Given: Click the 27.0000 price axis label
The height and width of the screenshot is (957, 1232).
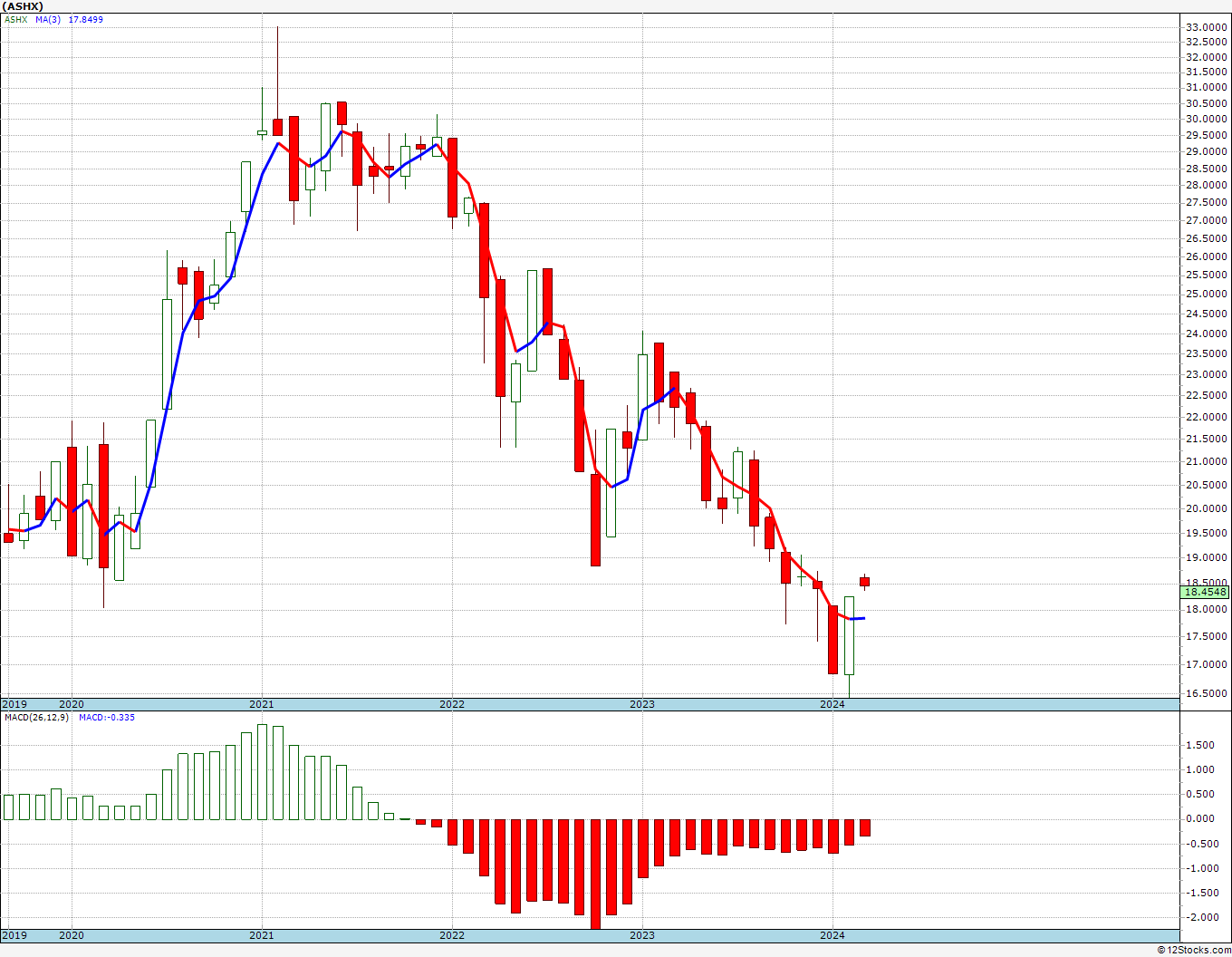Looking at the screenshot, I should (x=1207, y=220).
